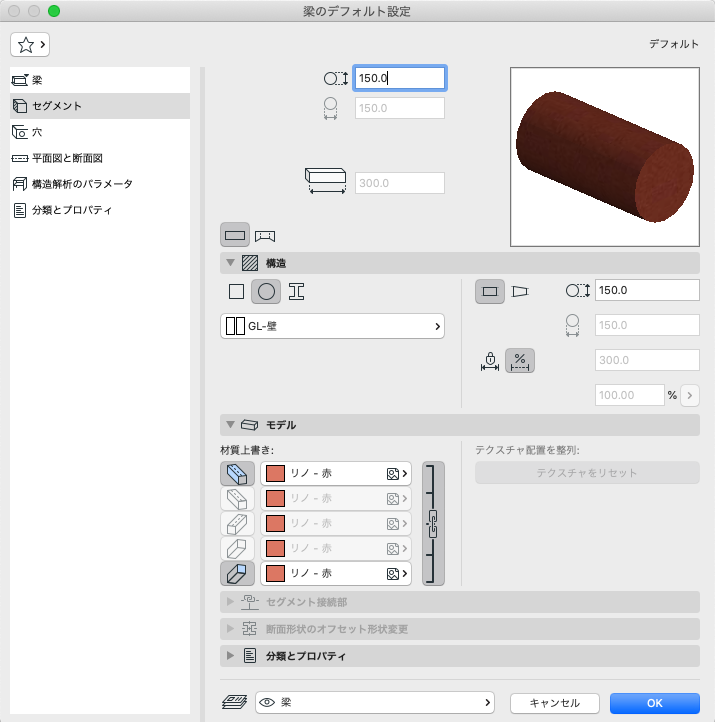The image size is (715, 722).
Task: Choose rectangular cross-section icon
Action: [236, 291]
